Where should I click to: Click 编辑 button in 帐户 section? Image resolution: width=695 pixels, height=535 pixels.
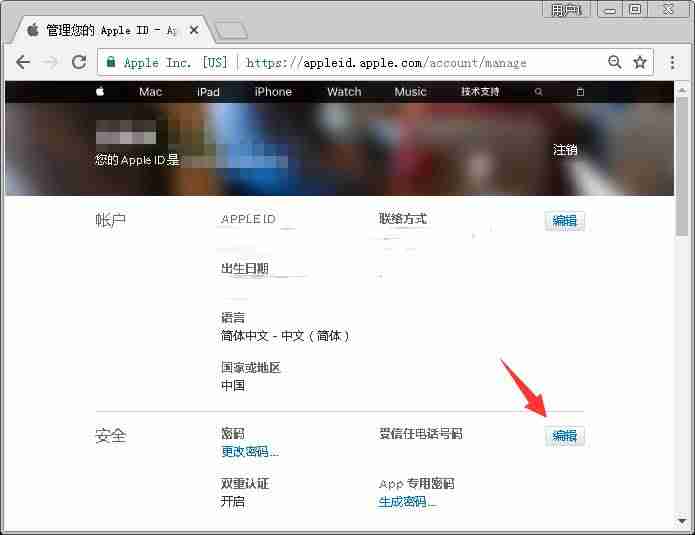[565, 220]
